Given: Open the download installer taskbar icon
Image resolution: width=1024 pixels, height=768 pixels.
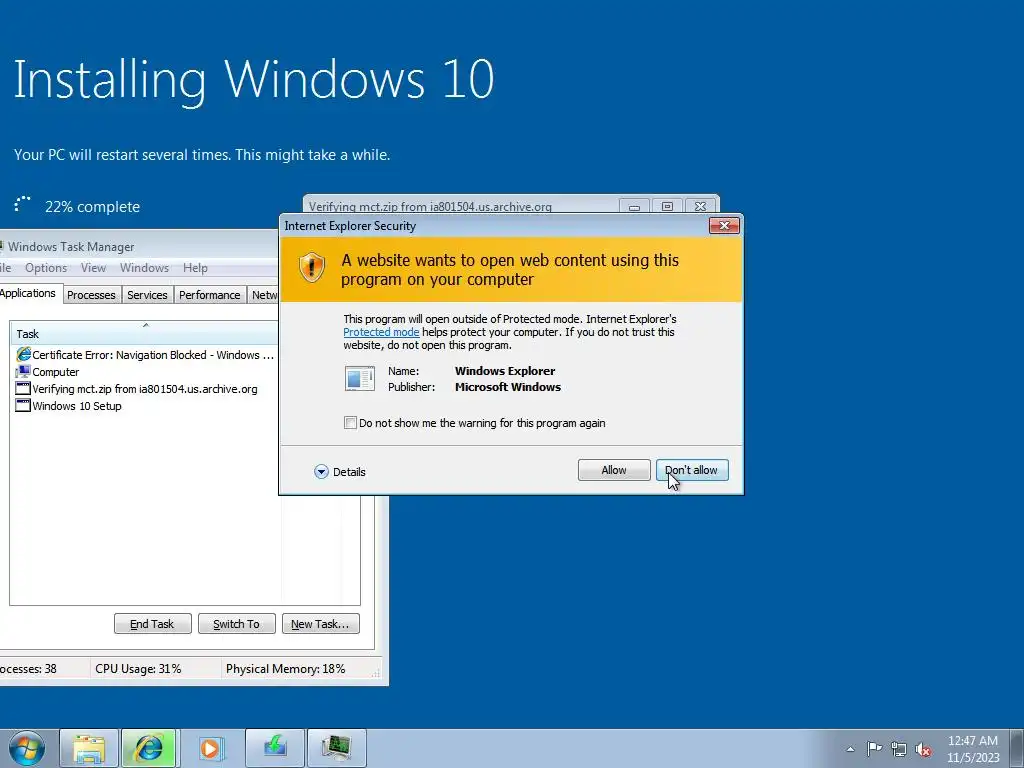Looking at the screenshot, I should tap(275, 747).
